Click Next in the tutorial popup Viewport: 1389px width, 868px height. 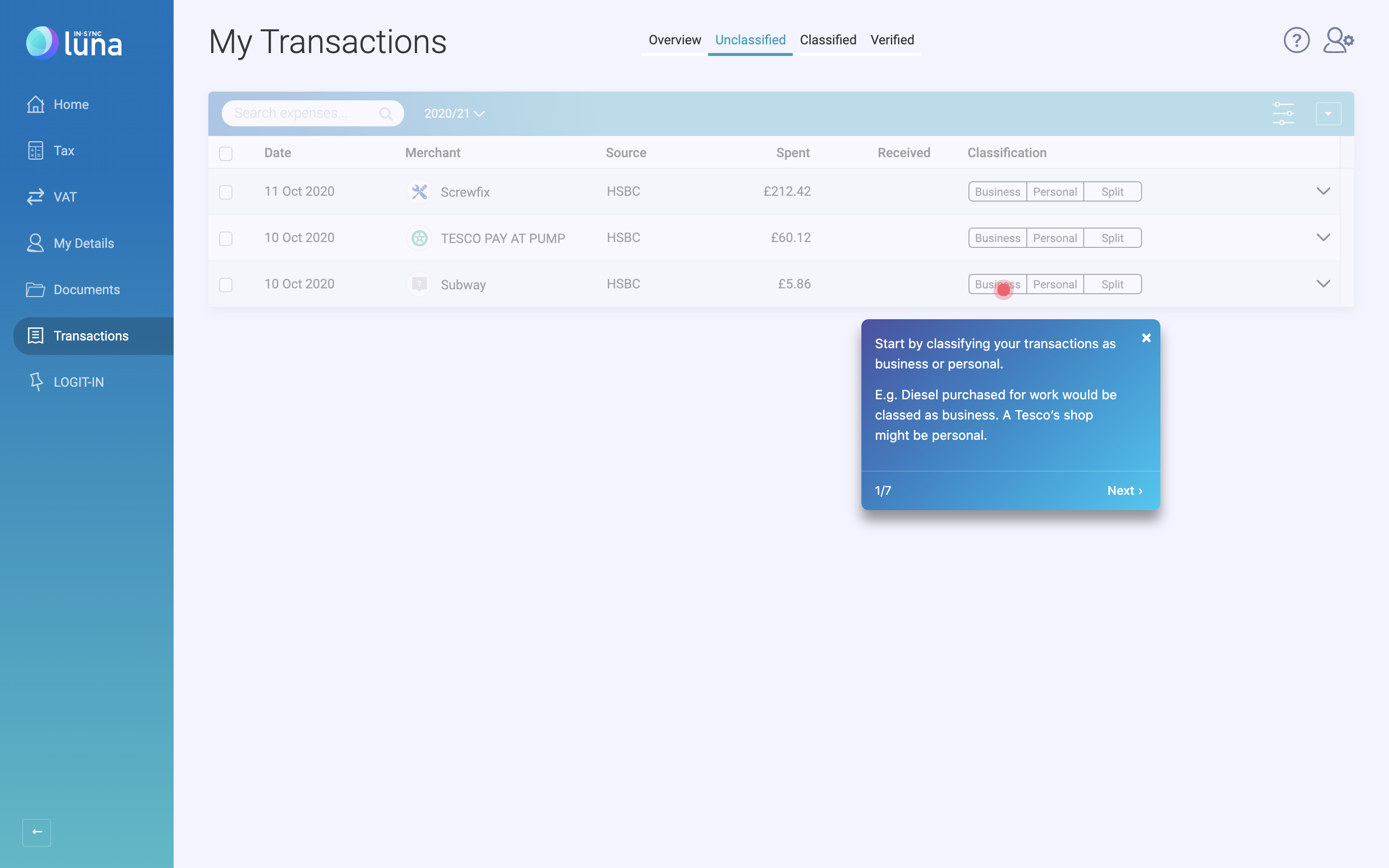click(1124, 490)
